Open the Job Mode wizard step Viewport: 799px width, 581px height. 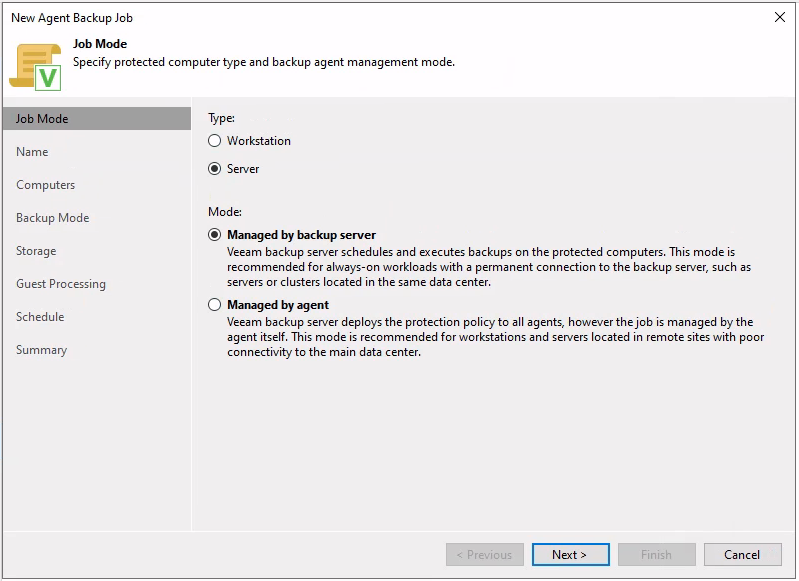97,119
